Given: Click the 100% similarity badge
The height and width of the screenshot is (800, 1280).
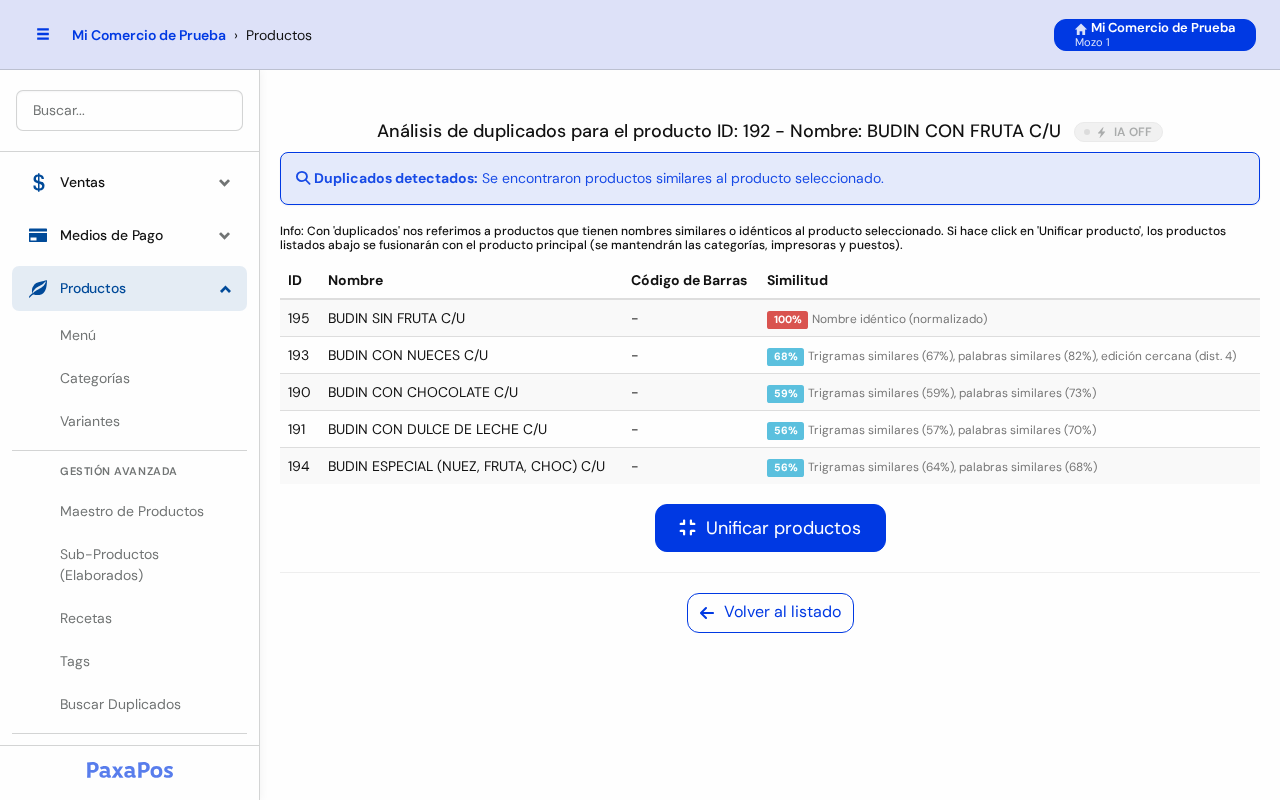Looking at the screenshot, I should (x=787, y=320).
